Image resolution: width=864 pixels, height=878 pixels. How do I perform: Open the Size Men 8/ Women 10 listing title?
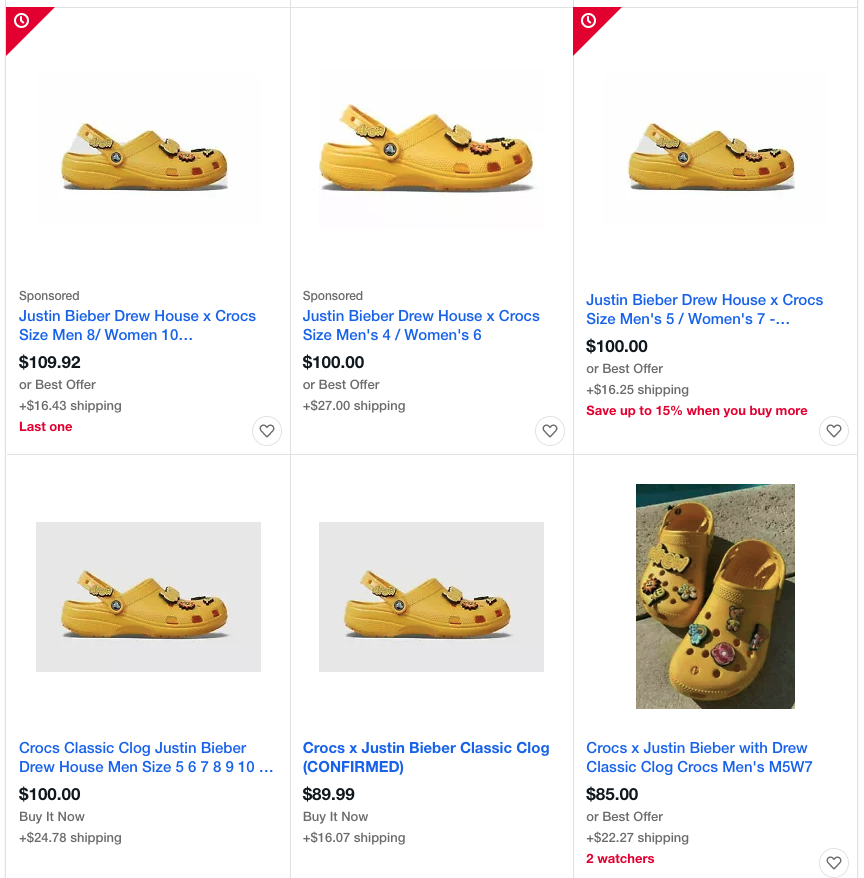tap(137, 325)
